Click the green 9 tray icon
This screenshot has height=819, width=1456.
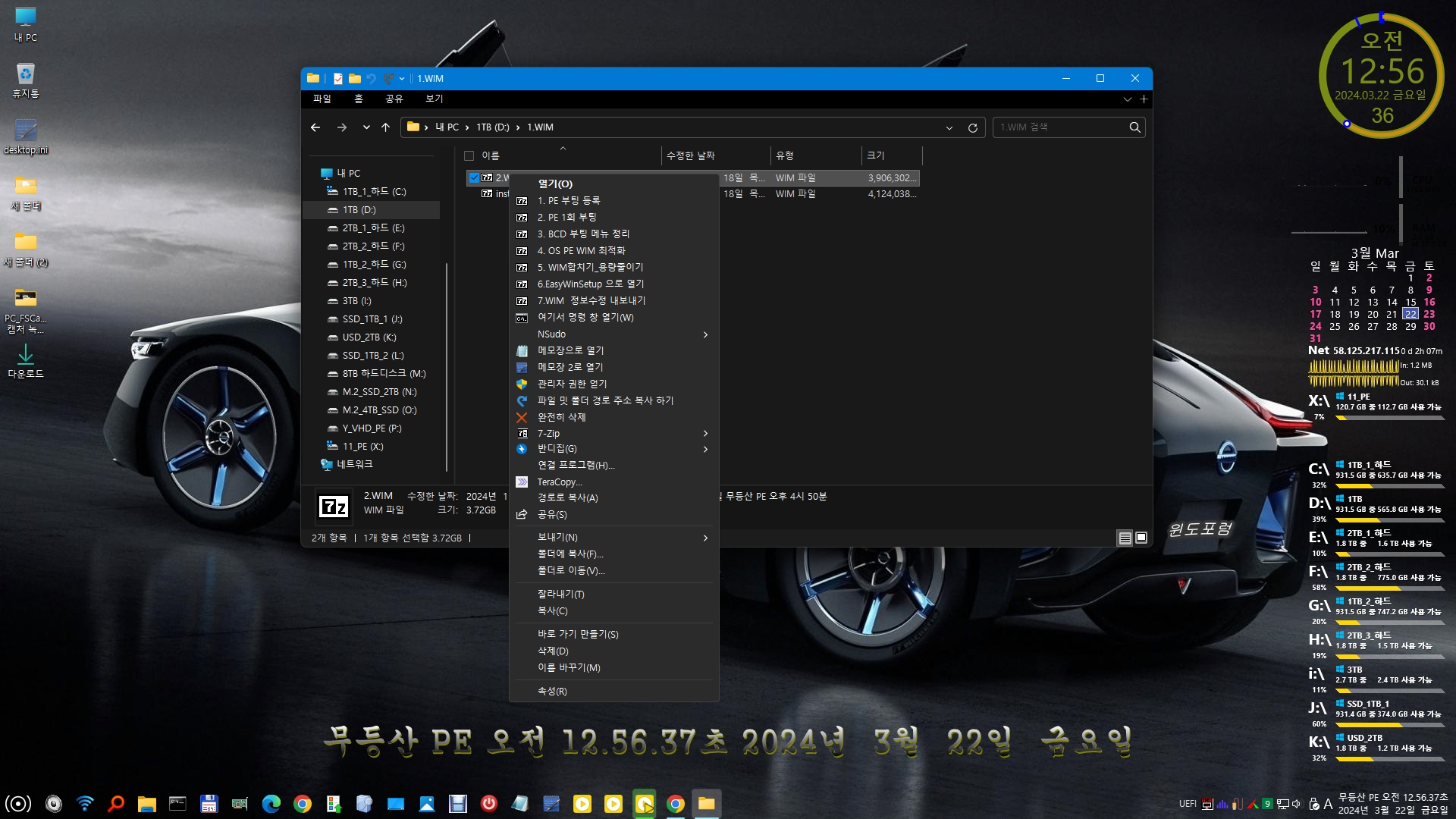point(1267,804)
